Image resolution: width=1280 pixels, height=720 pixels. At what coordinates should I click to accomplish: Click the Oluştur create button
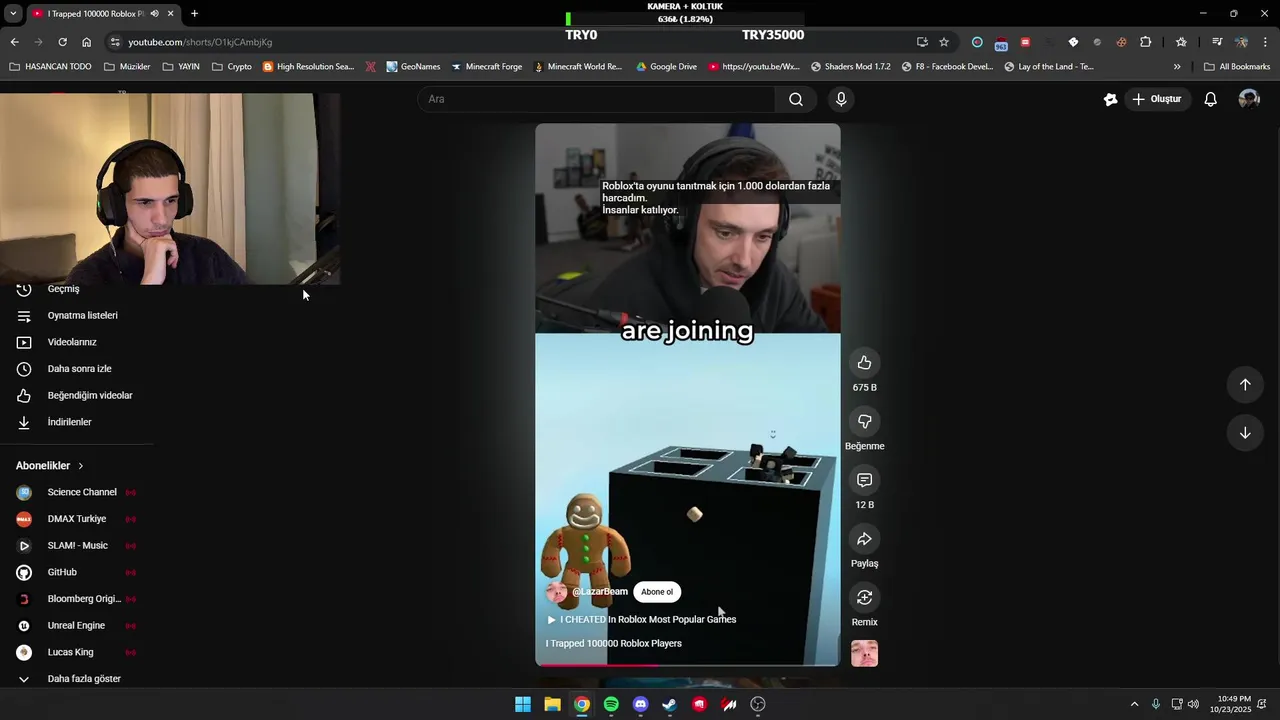tap(1157, 99)
